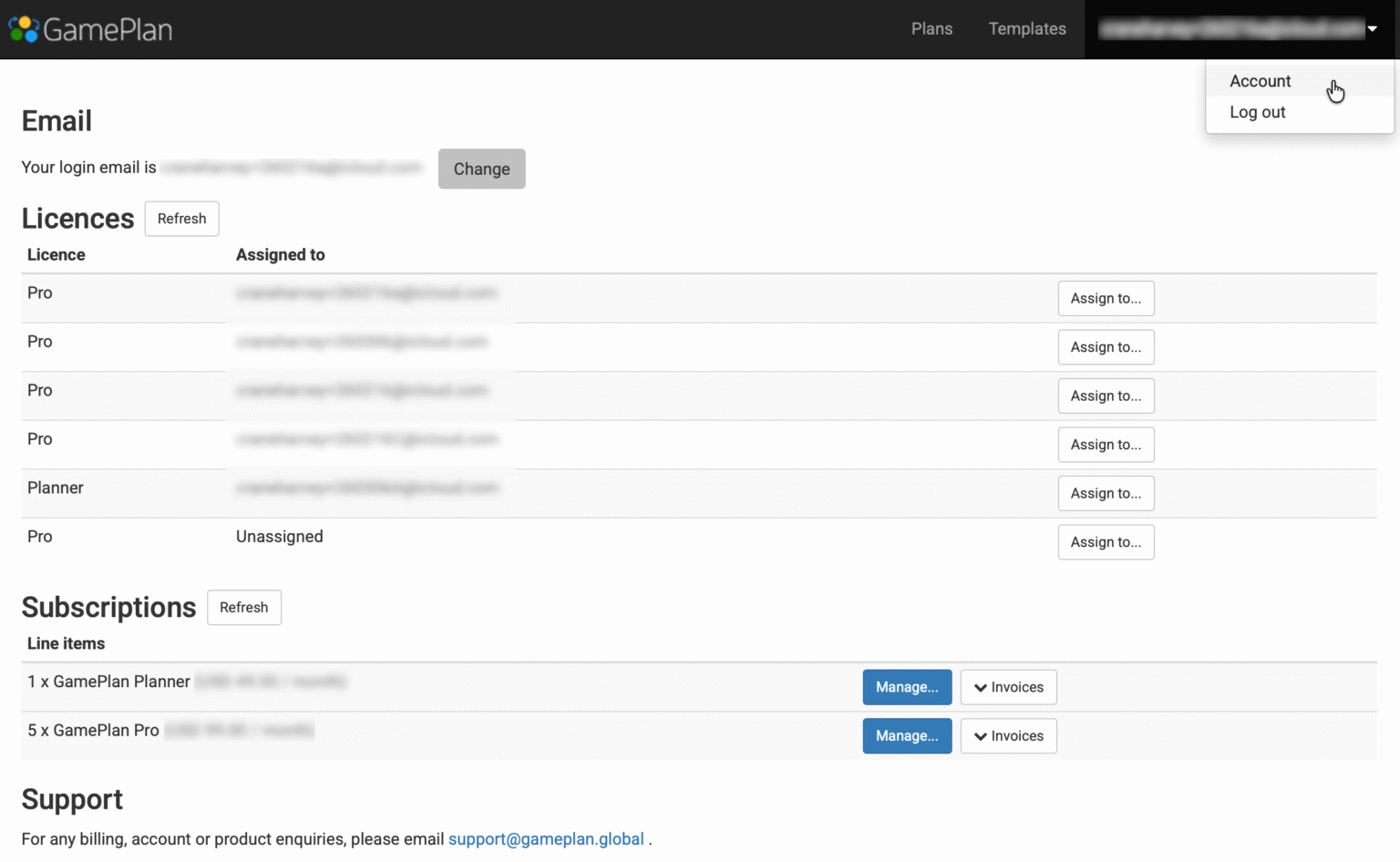
Task: Assign the Planner licence to someone
Action: 1106,494
